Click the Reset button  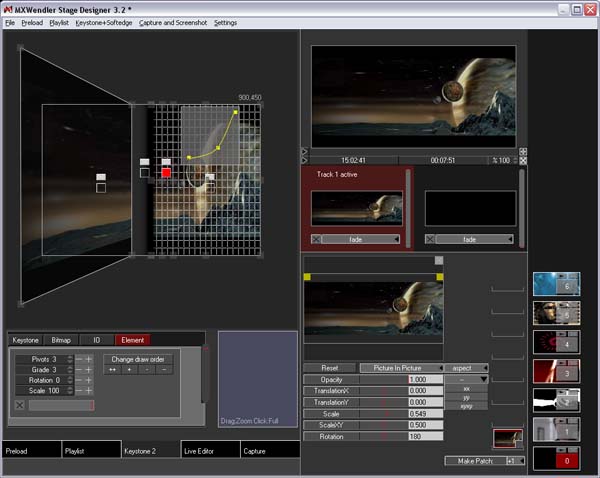[x=329, y=368]
